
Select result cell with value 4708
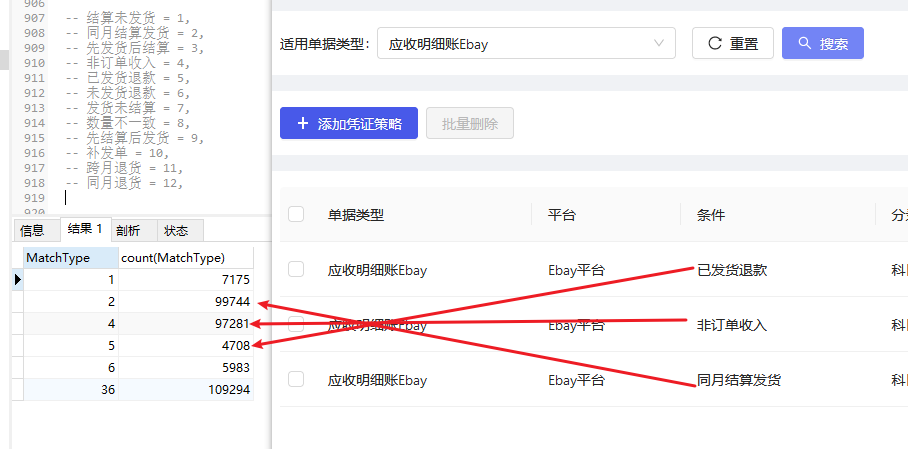click(186, 346)
